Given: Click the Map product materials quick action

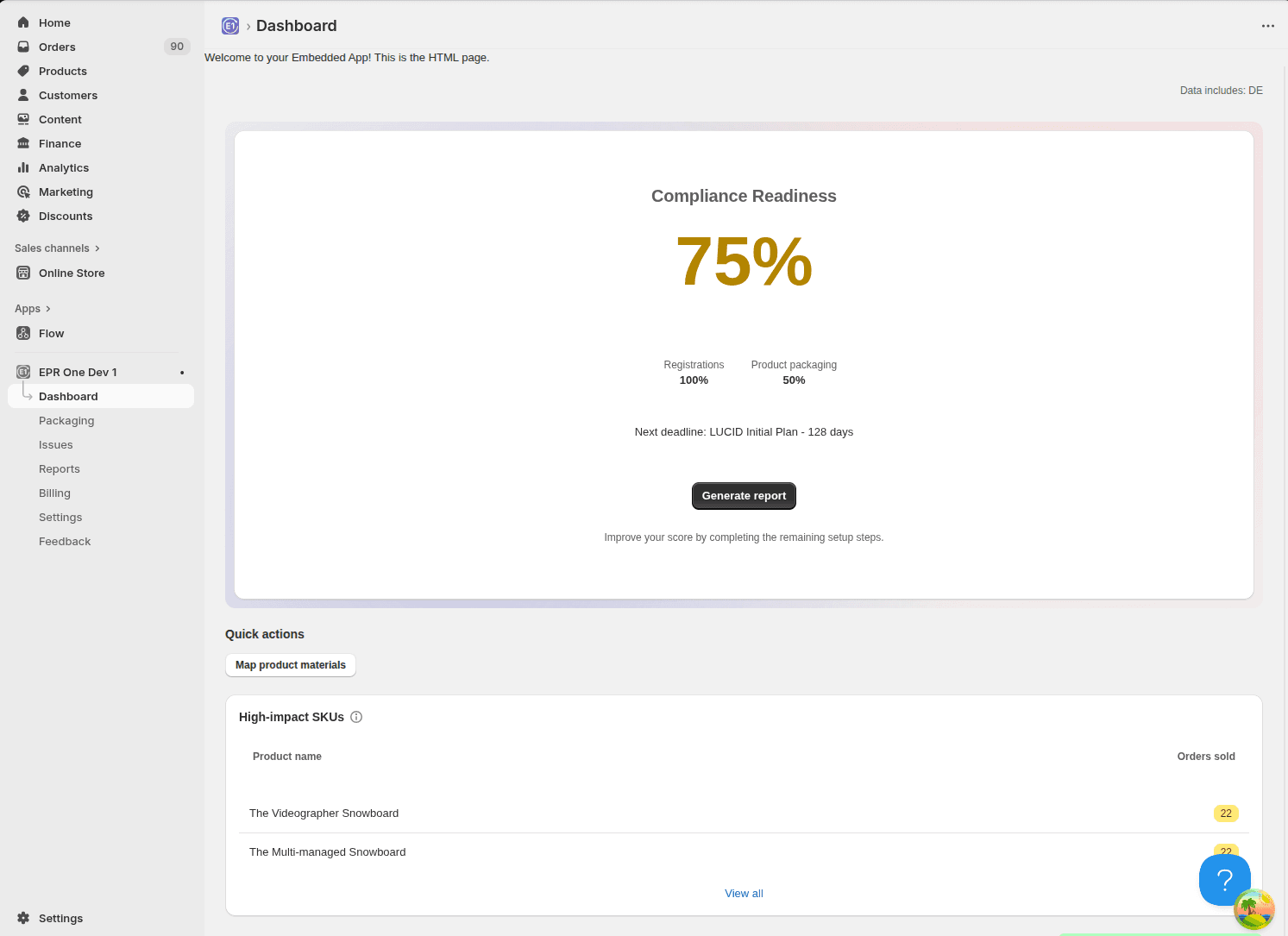Looking at the screenshot, I should click(x=290, y=665).
